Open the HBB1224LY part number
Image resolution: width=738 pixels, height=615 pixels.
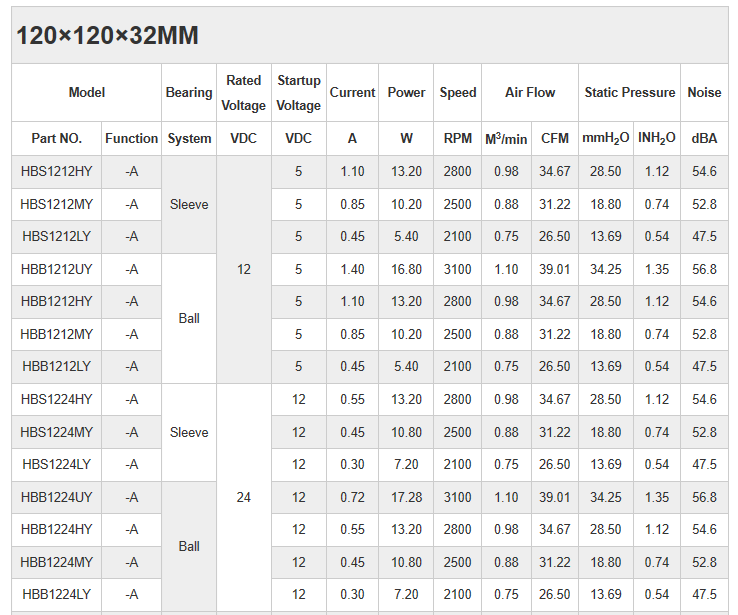56,595
